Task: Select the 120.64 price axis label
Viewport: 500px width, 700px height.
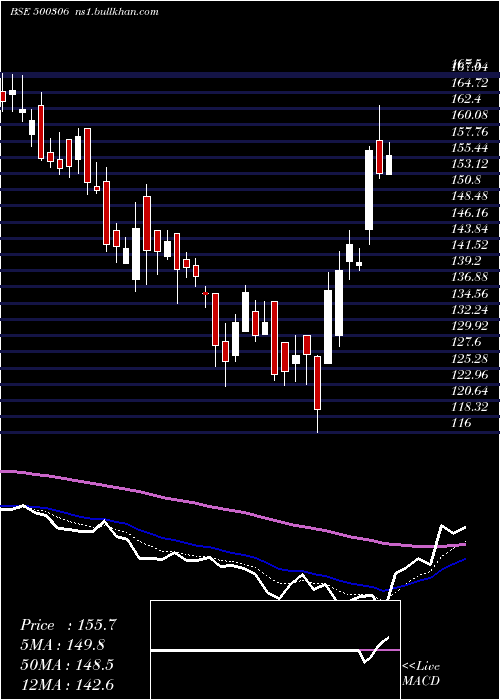Action: coord(470,391)
